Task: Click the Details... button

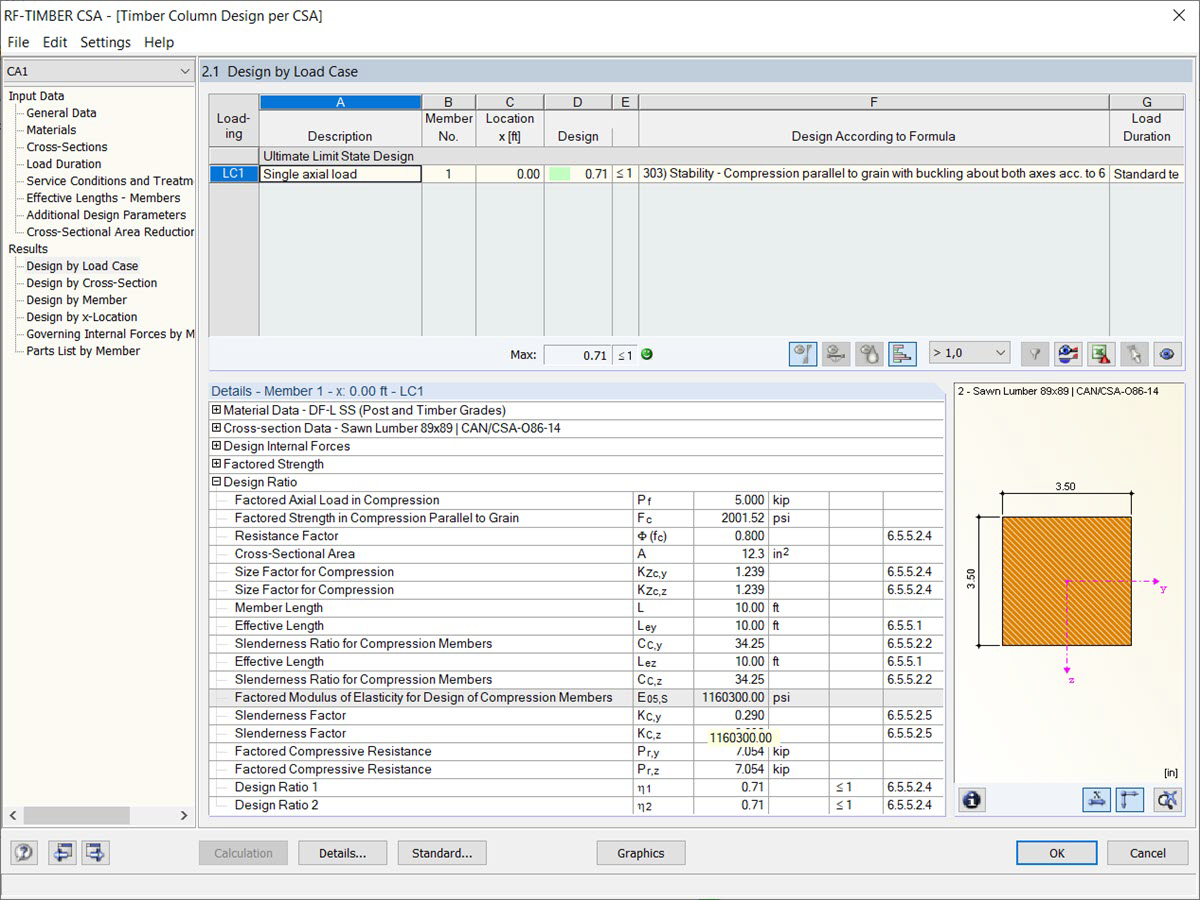Action: pos(342,852)
